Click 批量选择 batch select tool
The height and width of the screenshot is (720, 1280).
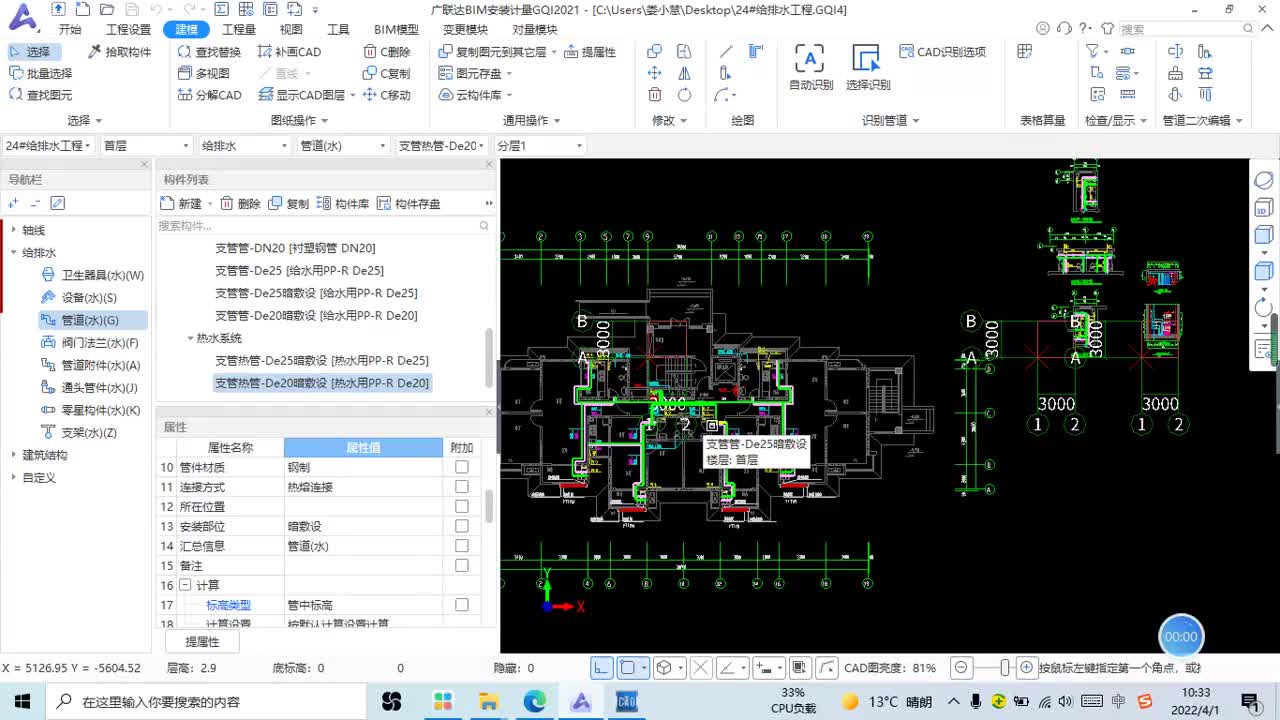pyautogui.click(x=40, y=73)
